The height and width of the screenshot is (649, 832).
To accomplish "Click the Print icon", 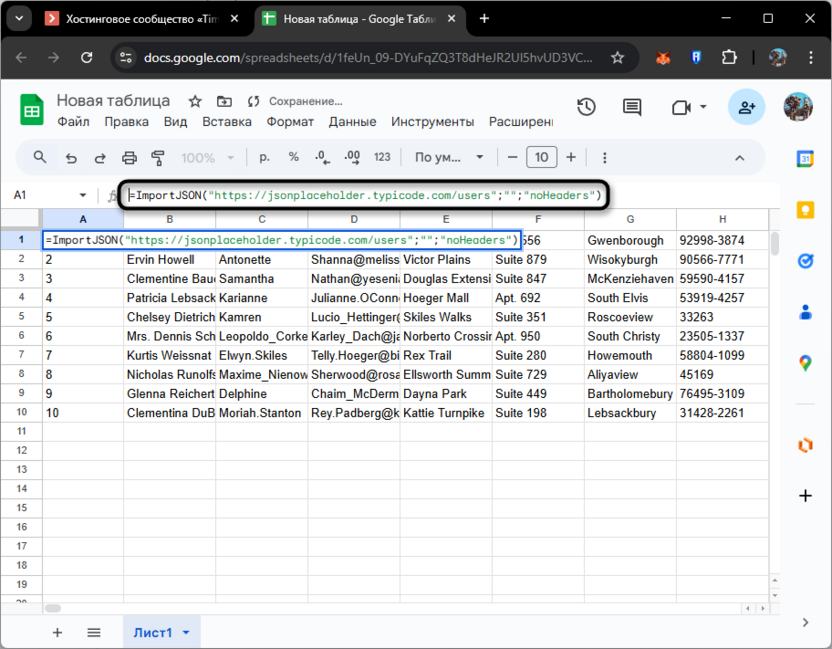I will coord(129,158).
